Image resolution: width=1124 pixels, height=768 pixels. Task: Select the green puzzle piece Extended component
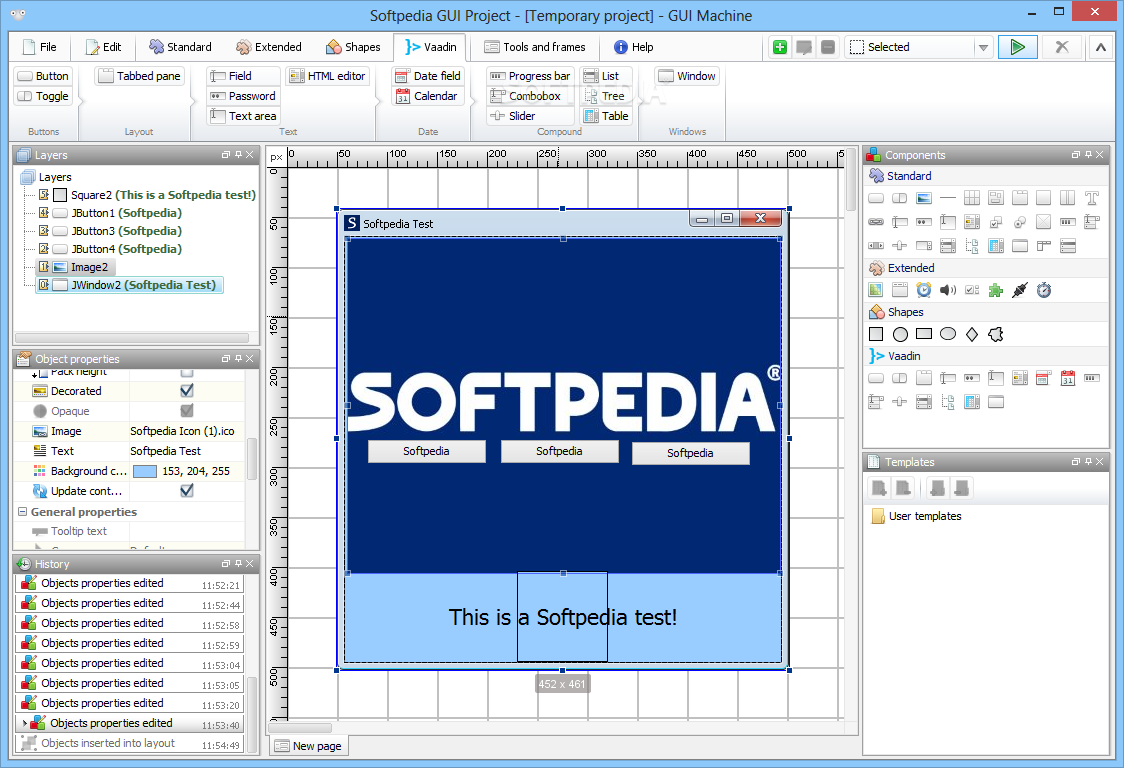(x=996, y=290)
